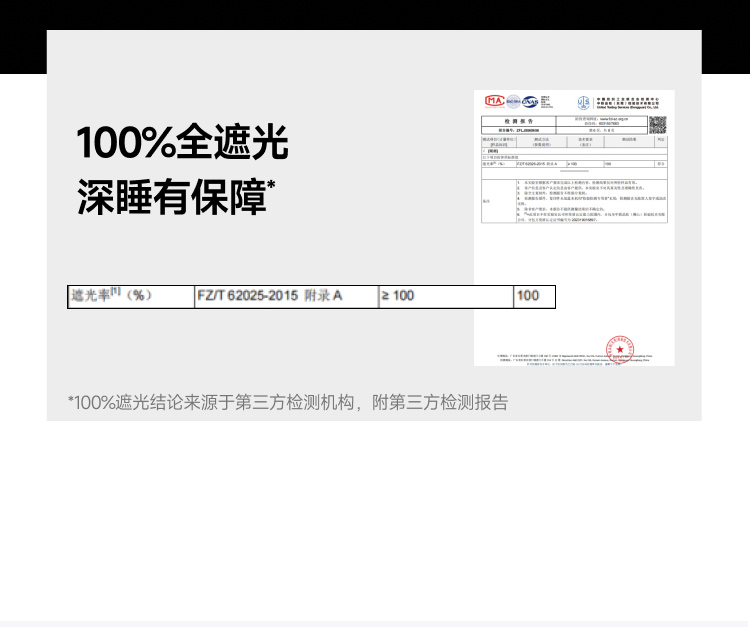This screenshot has width=750, height=627.
Task: Click the '遮光率 (%)' table cell
Action: point(131,297)
